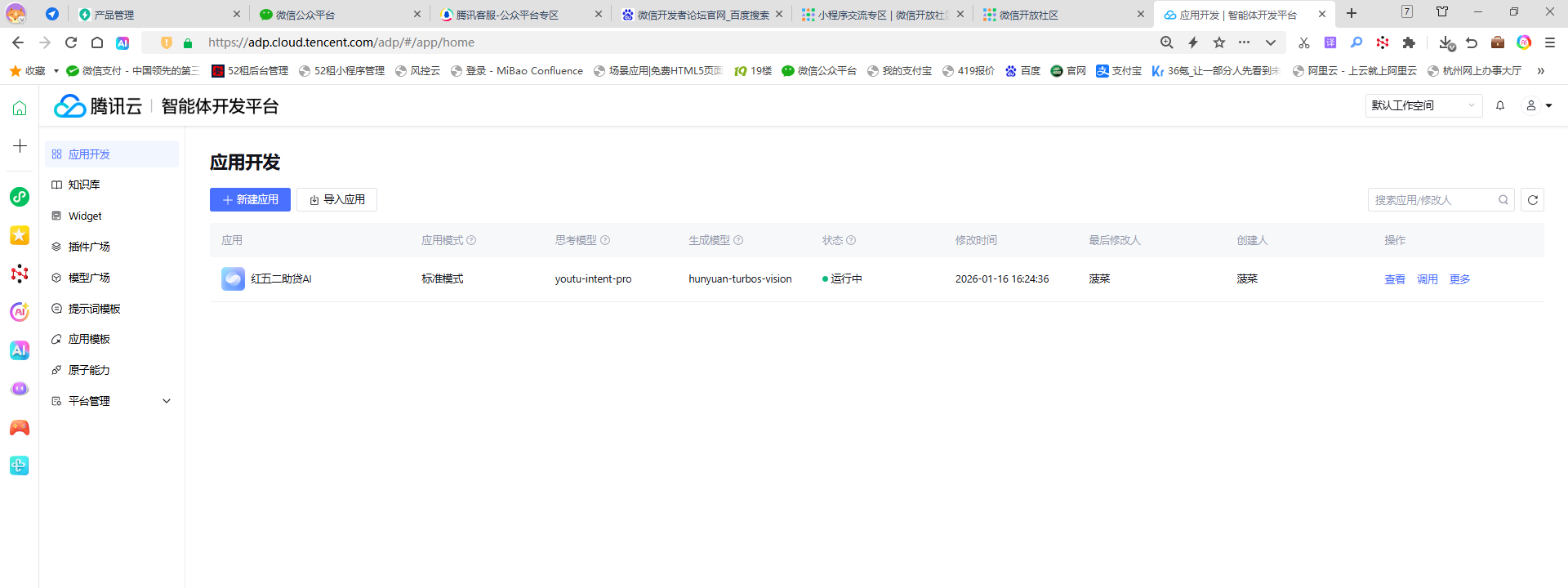Screen dimensions: 1568x588
Task: Click the home icon in left rail
Action: pos(20,108)
